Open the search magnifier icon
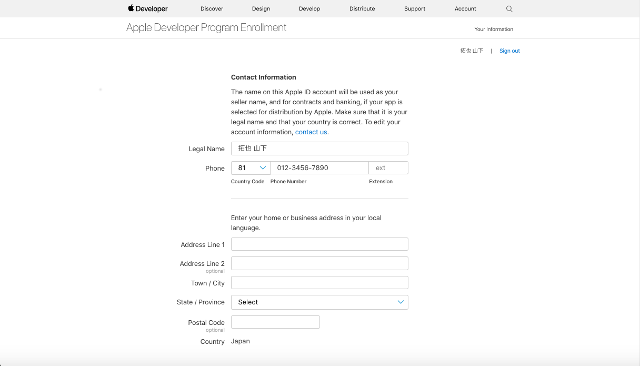Screen dimensions: 640x366 pyautogui.click(x=509, y=9)
